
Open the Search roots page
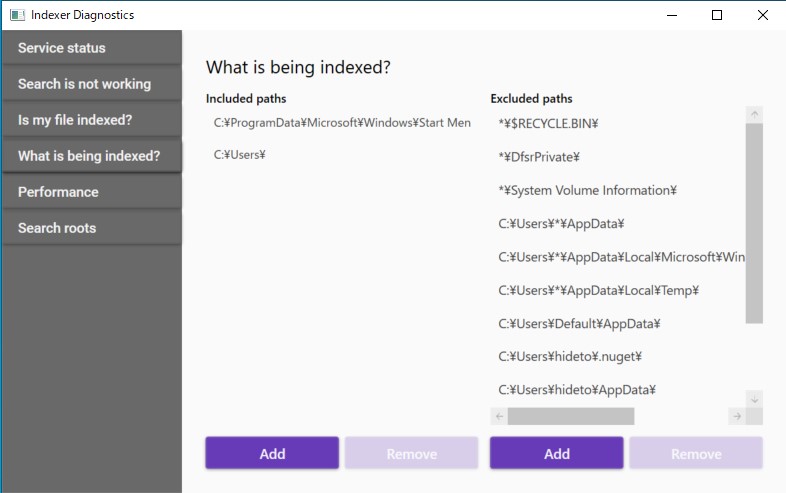91,228
